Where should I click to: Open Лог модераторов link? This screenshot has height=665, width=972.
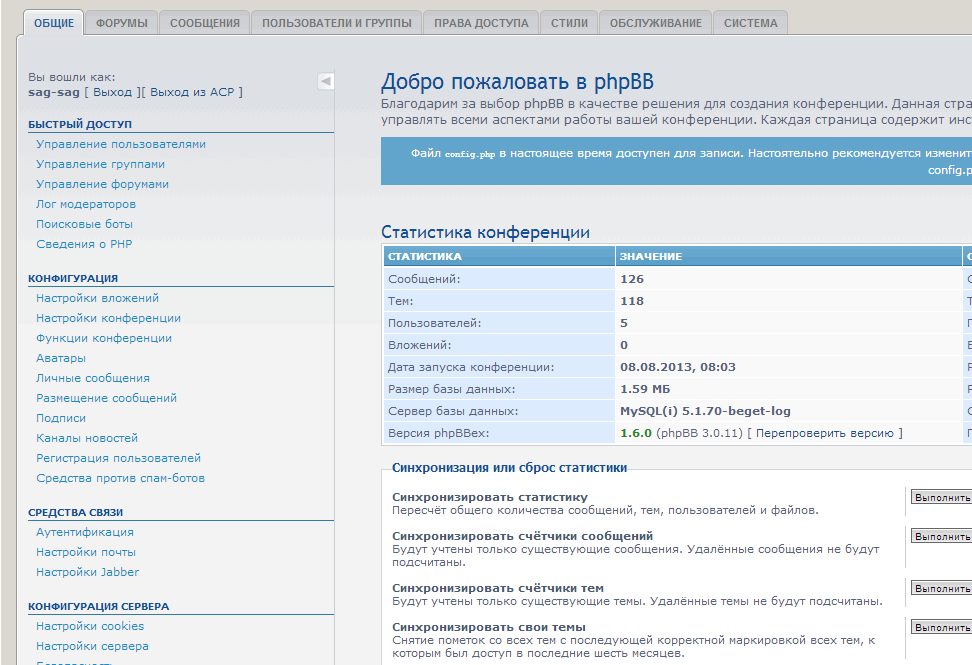[86, 204]
